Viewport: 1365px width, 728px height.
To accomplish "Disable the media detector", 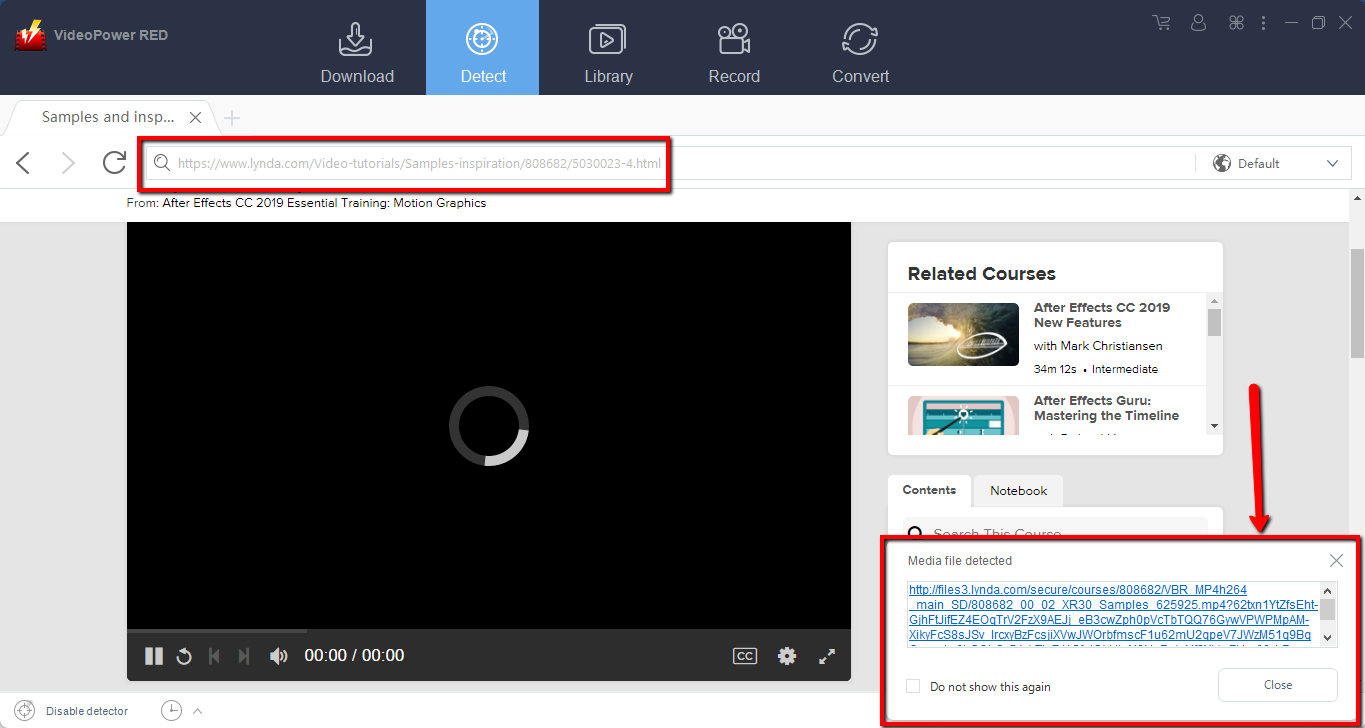I will [70, 710].
